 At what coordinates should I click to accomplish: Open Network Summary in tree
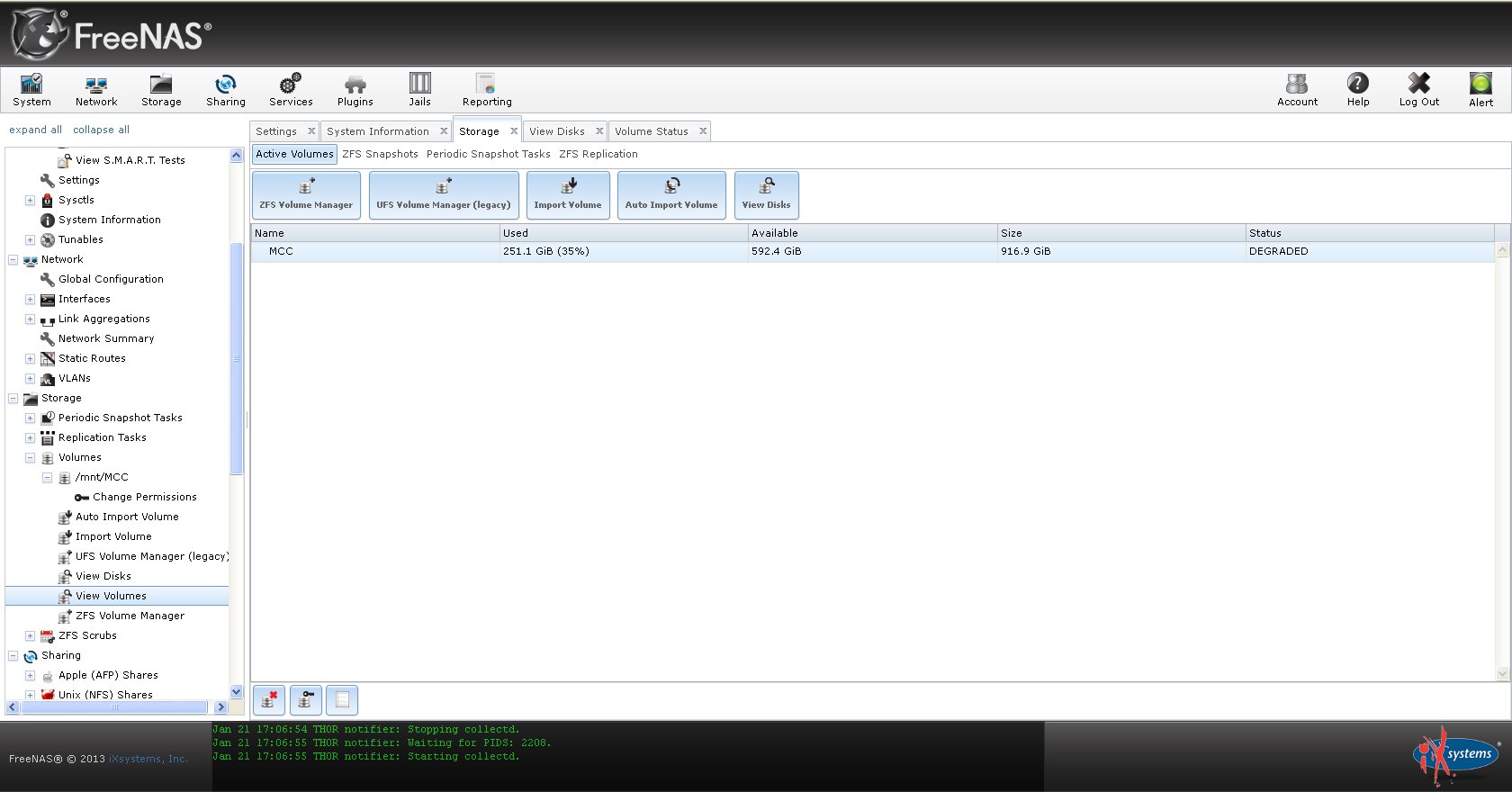[x=106, y=338]
